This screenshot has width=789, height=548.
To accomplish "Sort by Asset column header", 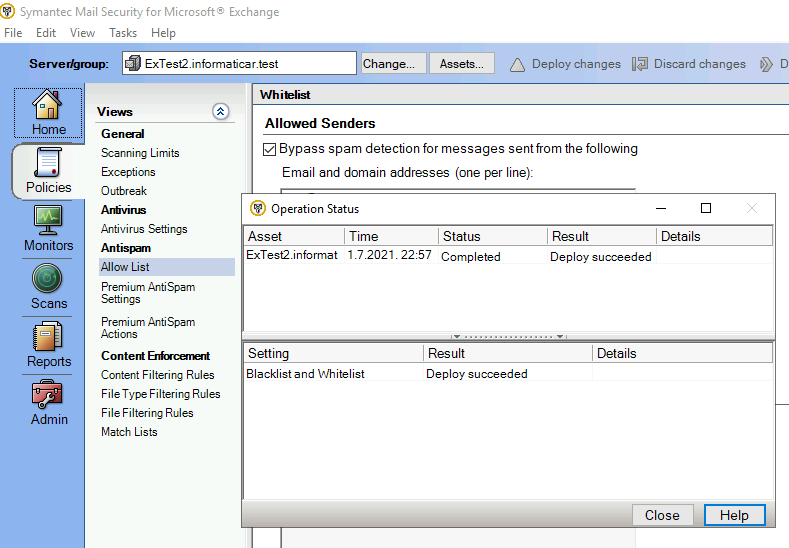I will 294,236.
